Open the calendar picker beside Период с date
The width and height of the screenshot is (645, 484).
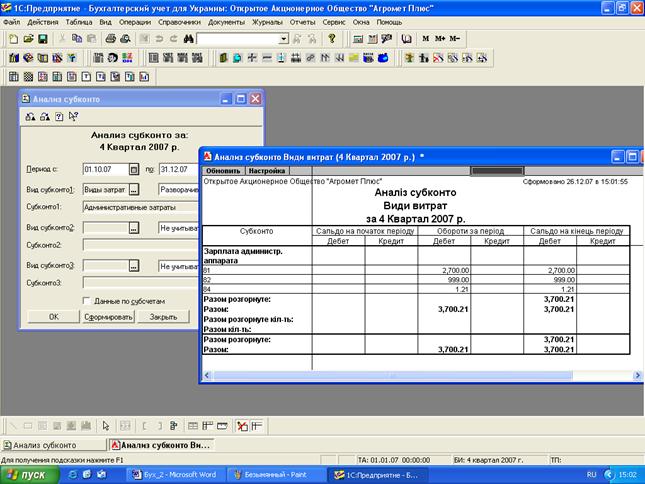click(x=134, y=169)
